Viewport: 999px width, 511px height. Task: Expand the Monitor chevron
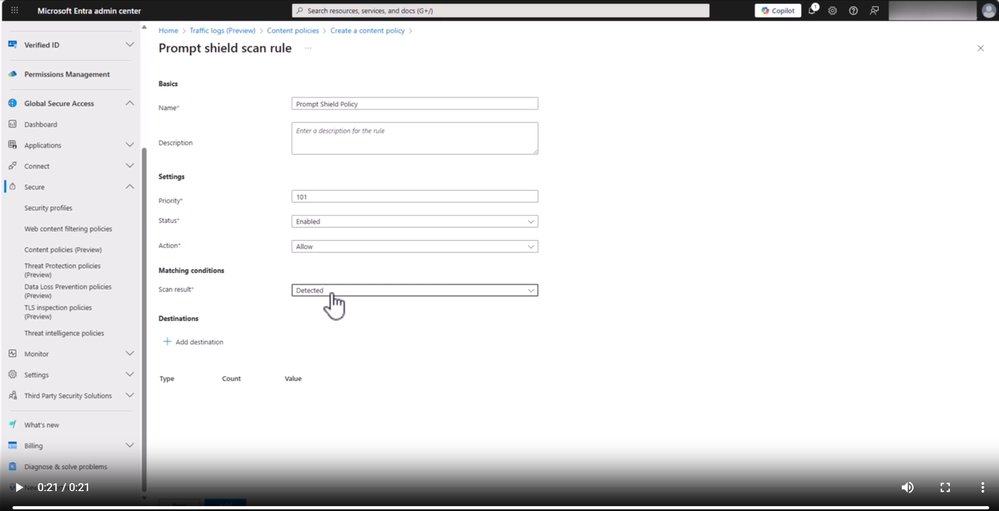point(129,353)
